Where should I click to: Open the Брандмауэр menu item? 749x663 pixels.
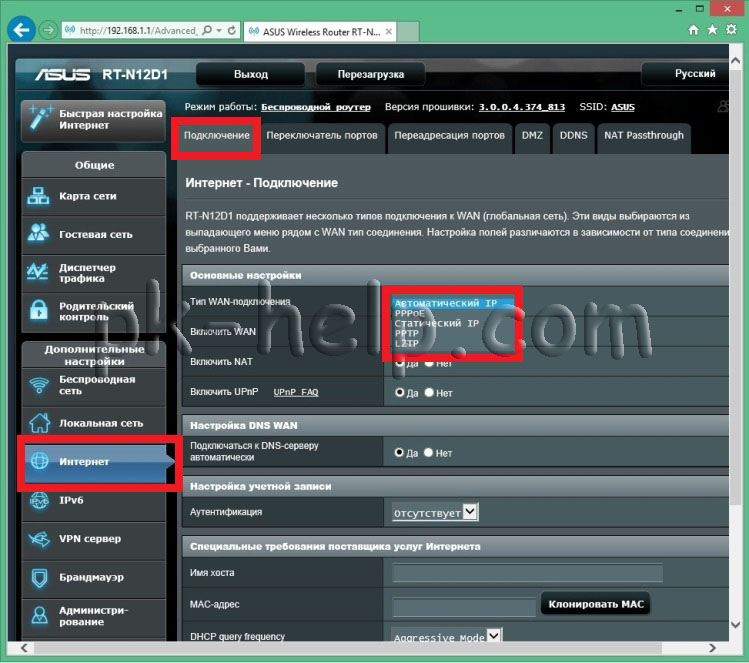(94, 577)
